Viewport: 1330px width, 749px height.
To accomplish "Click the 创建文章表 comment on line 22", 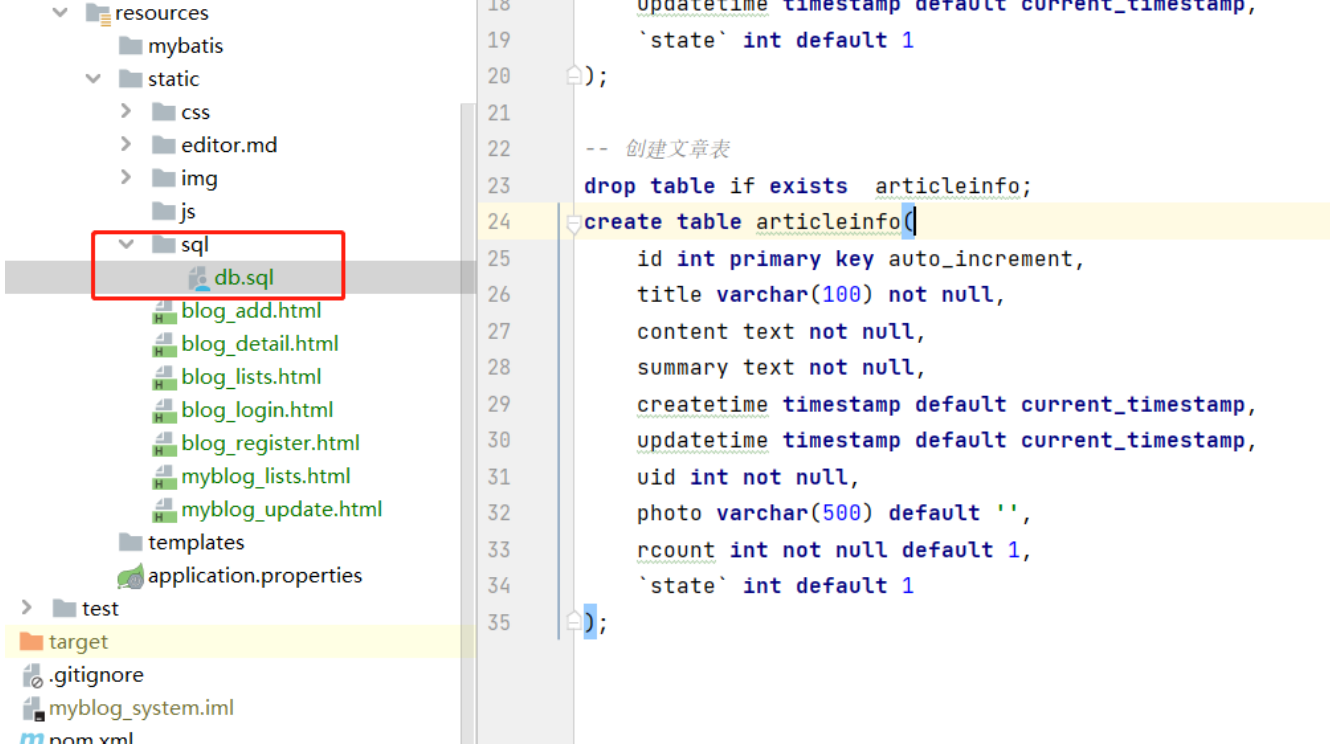I will click(677, 149).
